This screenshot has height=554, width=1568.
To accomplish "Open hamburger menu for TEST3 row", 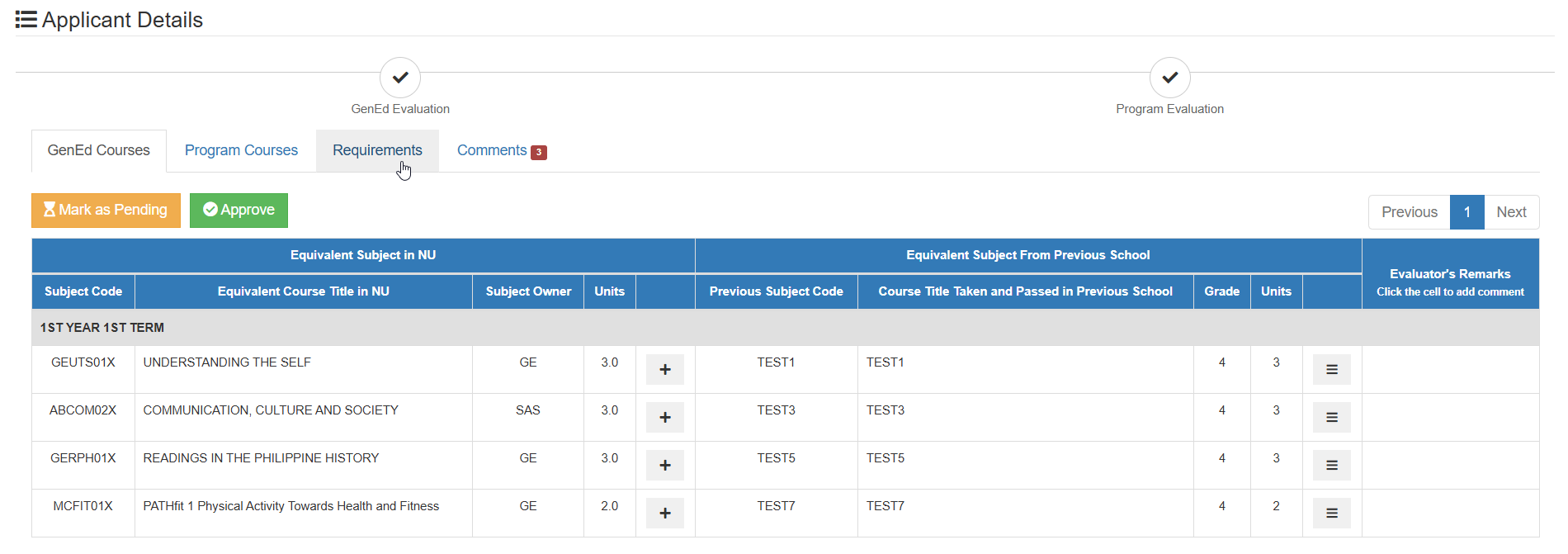I will (x=1332, y=417).
